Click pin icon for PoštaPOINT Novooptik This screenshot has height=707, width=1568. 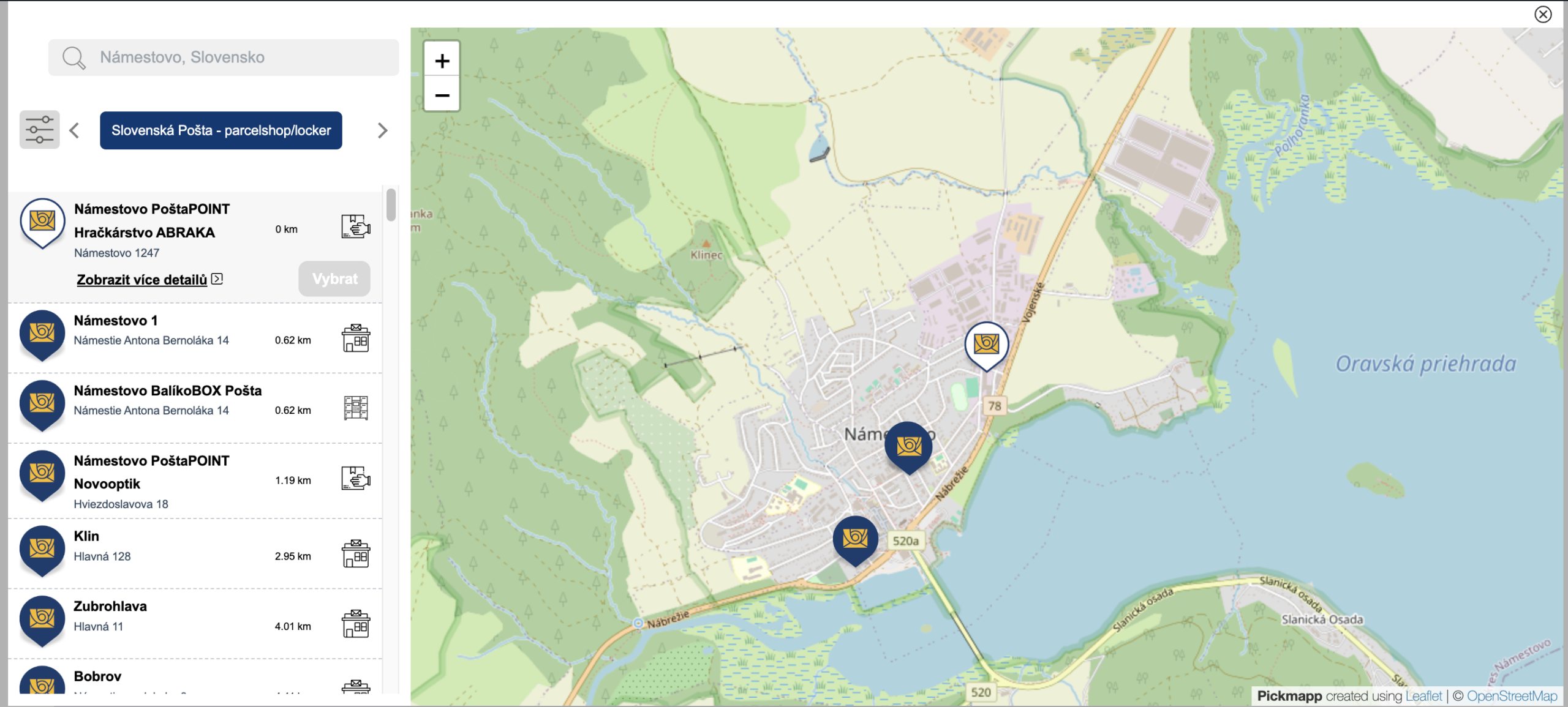[42, 476]
